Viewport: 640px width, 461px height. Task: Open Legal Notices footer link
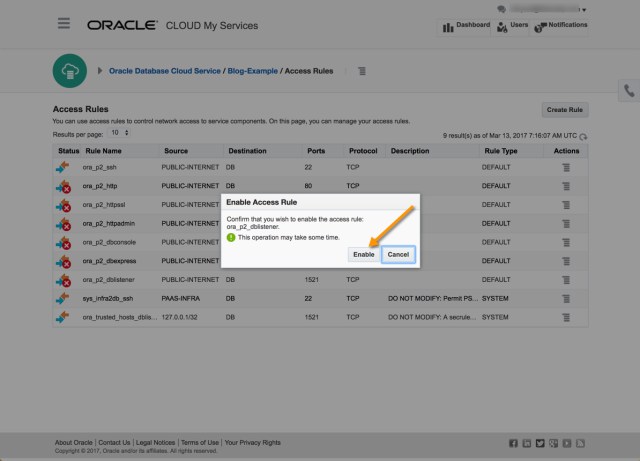155,443
